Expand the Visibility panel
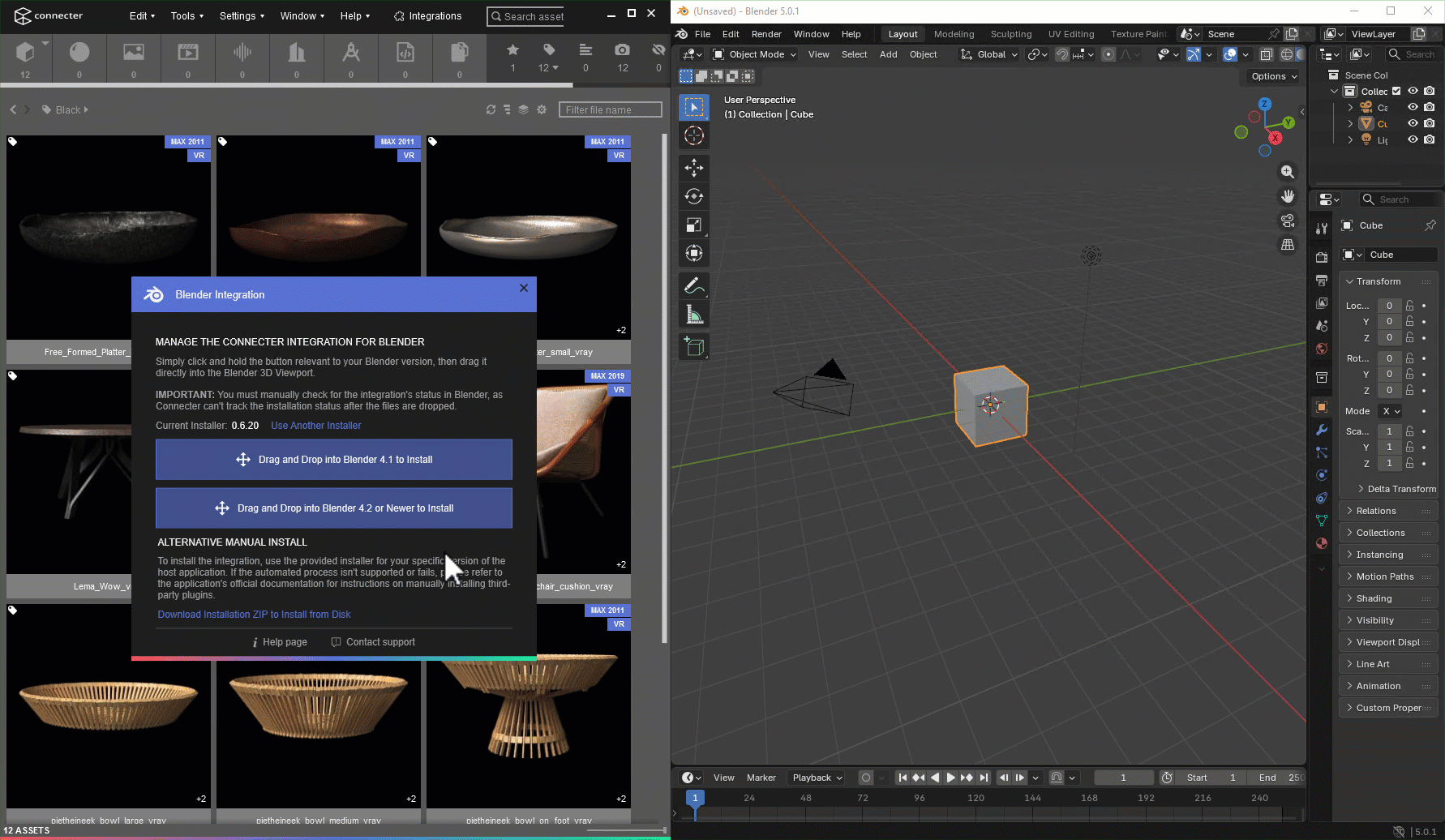 [x=1388, y=620]
